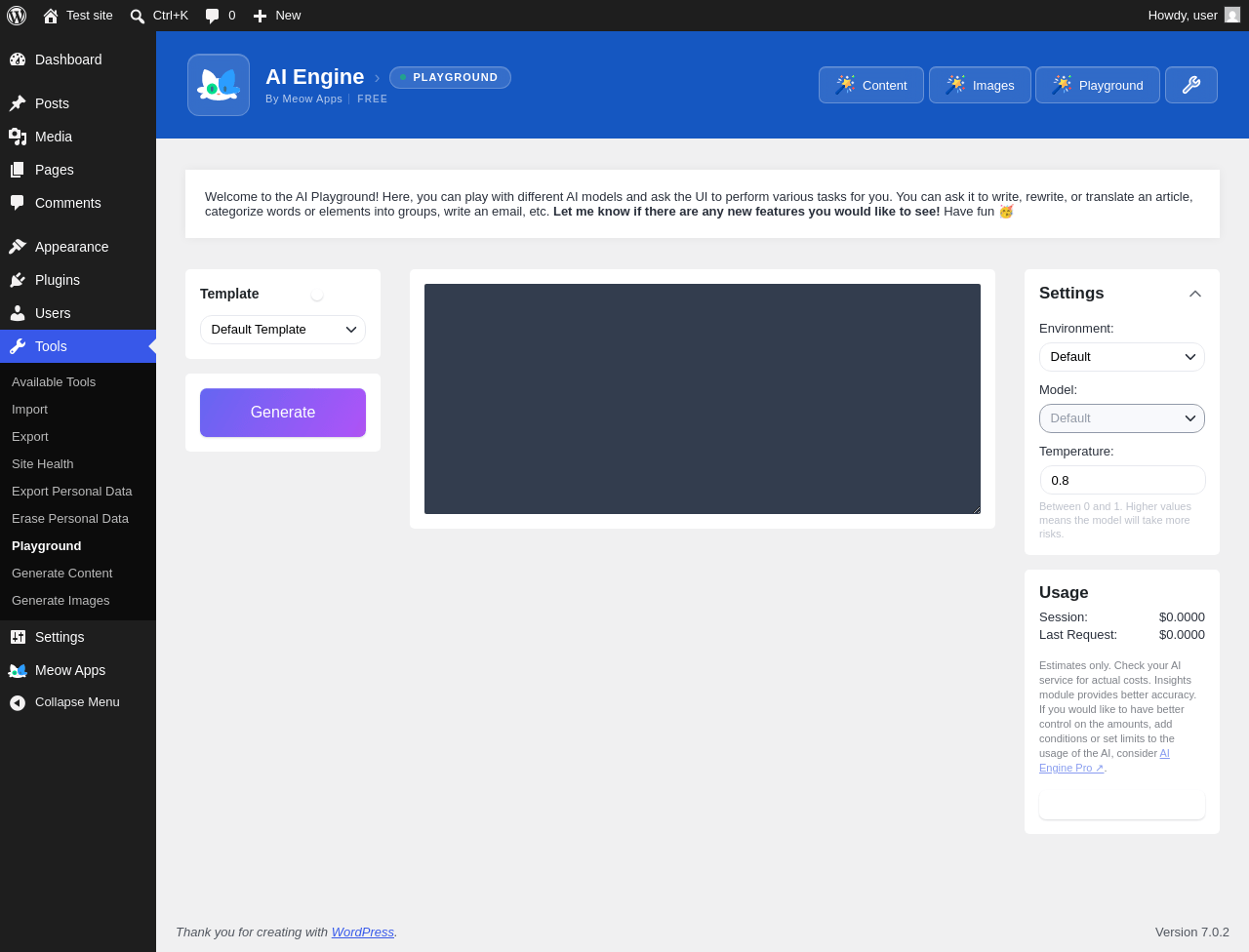Open comments bubble in admin bar

point(221,16)
